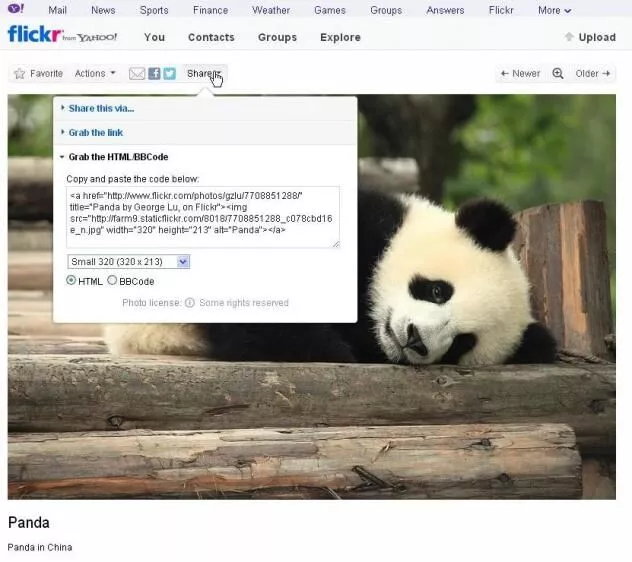Select the HTML radio button
This screenshot has width=632, height=562.
tap(71, 281)
